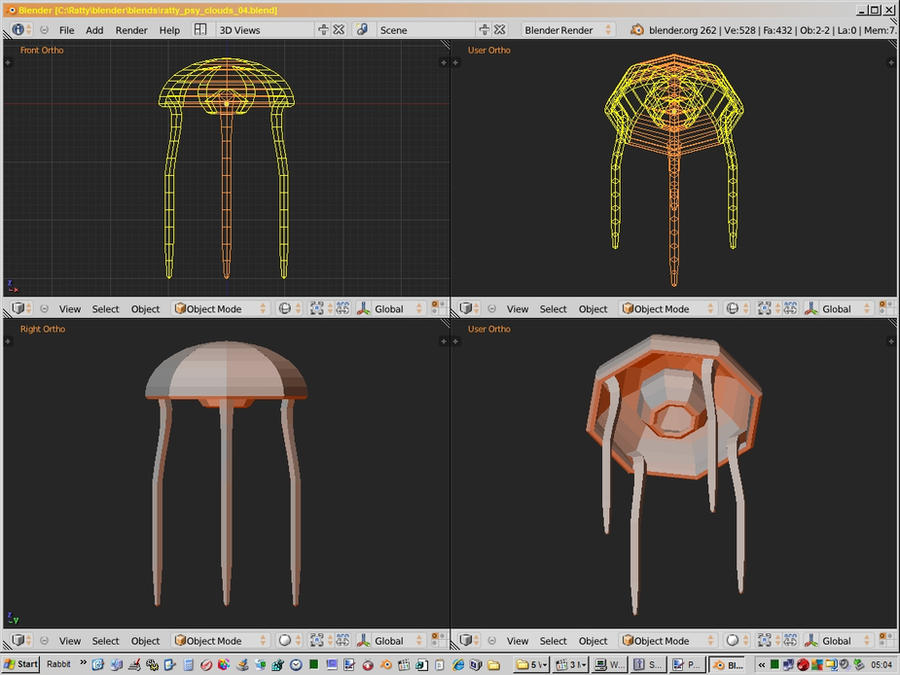The width and height of the screenshot is (900, 675).
Task: Click the Windows Start button
Action: 20,664
